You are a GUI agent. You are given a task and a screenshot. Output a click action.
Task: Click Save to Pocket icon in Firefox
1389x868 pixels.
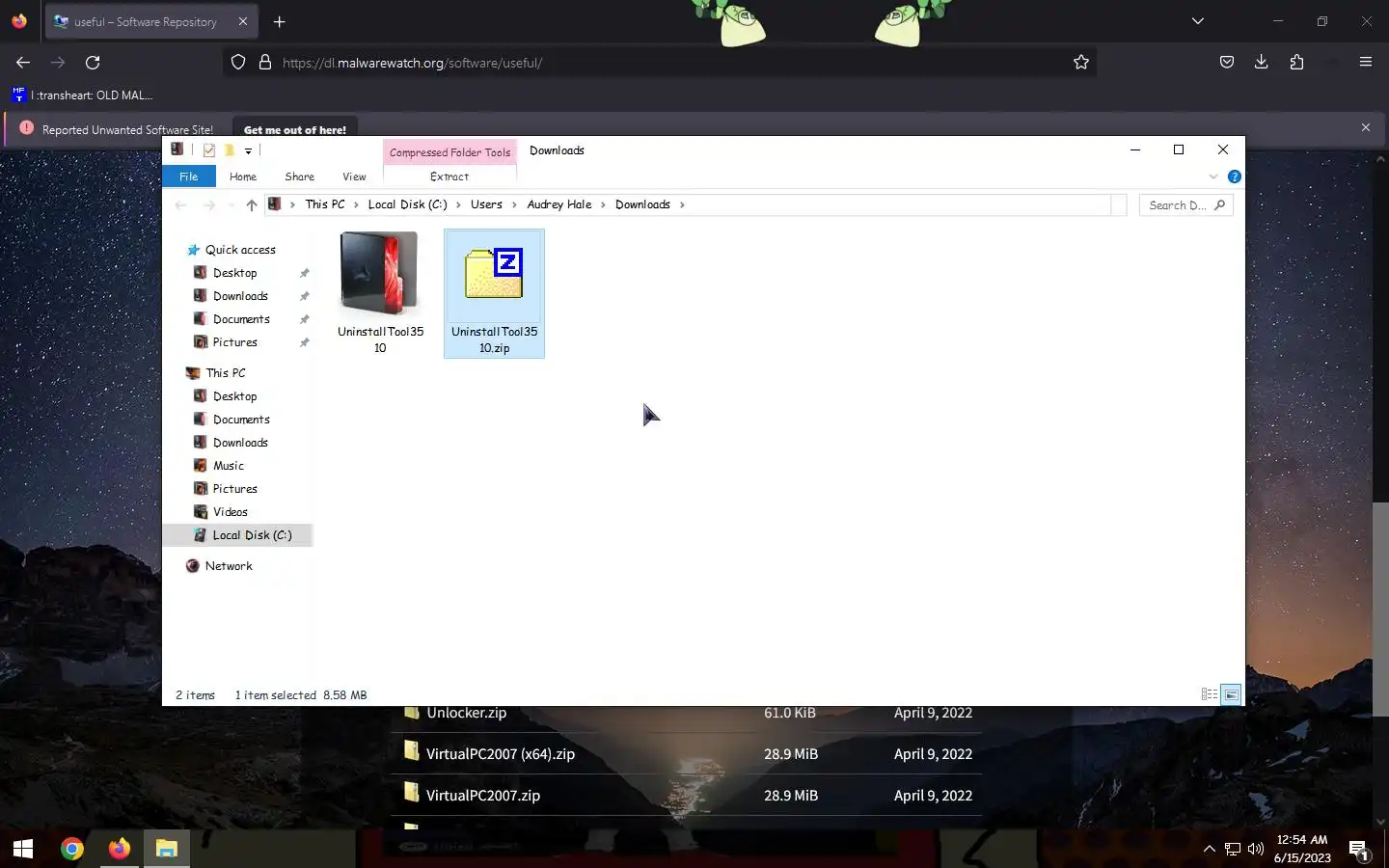(x=1227, y=62)
